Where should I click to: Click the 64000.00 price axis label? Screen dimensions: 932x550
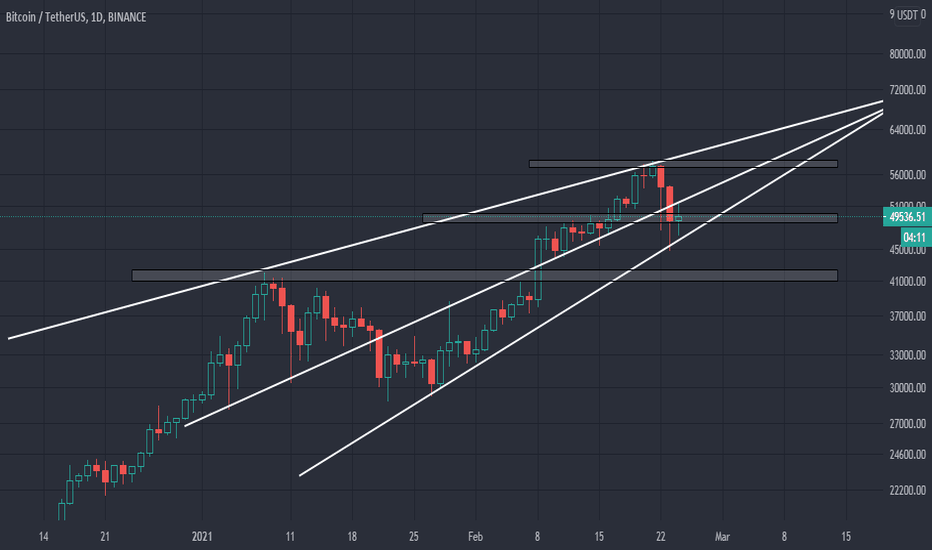point(908,130)
